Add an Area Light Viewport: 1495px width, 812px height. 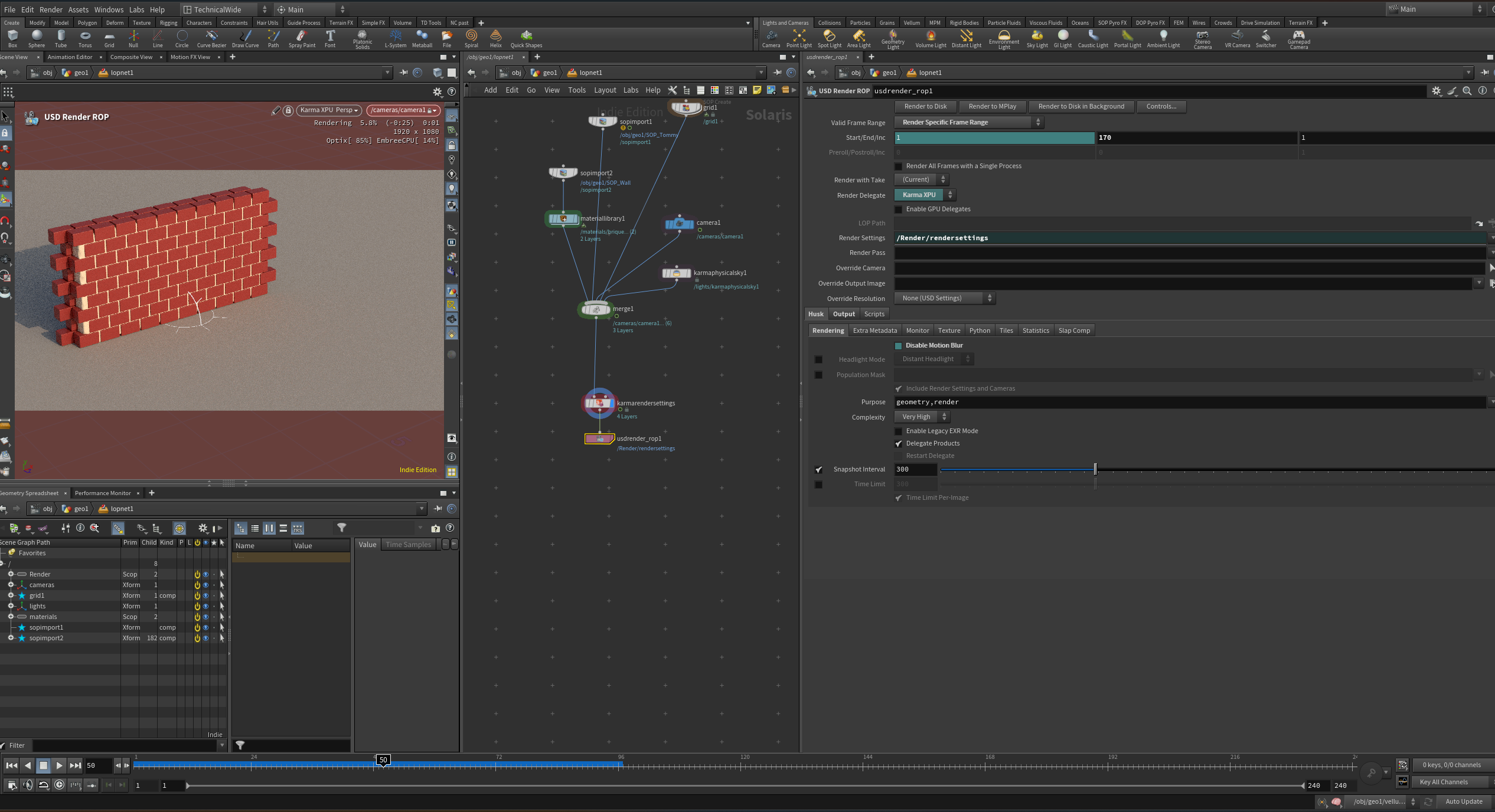tap(859, 39)
